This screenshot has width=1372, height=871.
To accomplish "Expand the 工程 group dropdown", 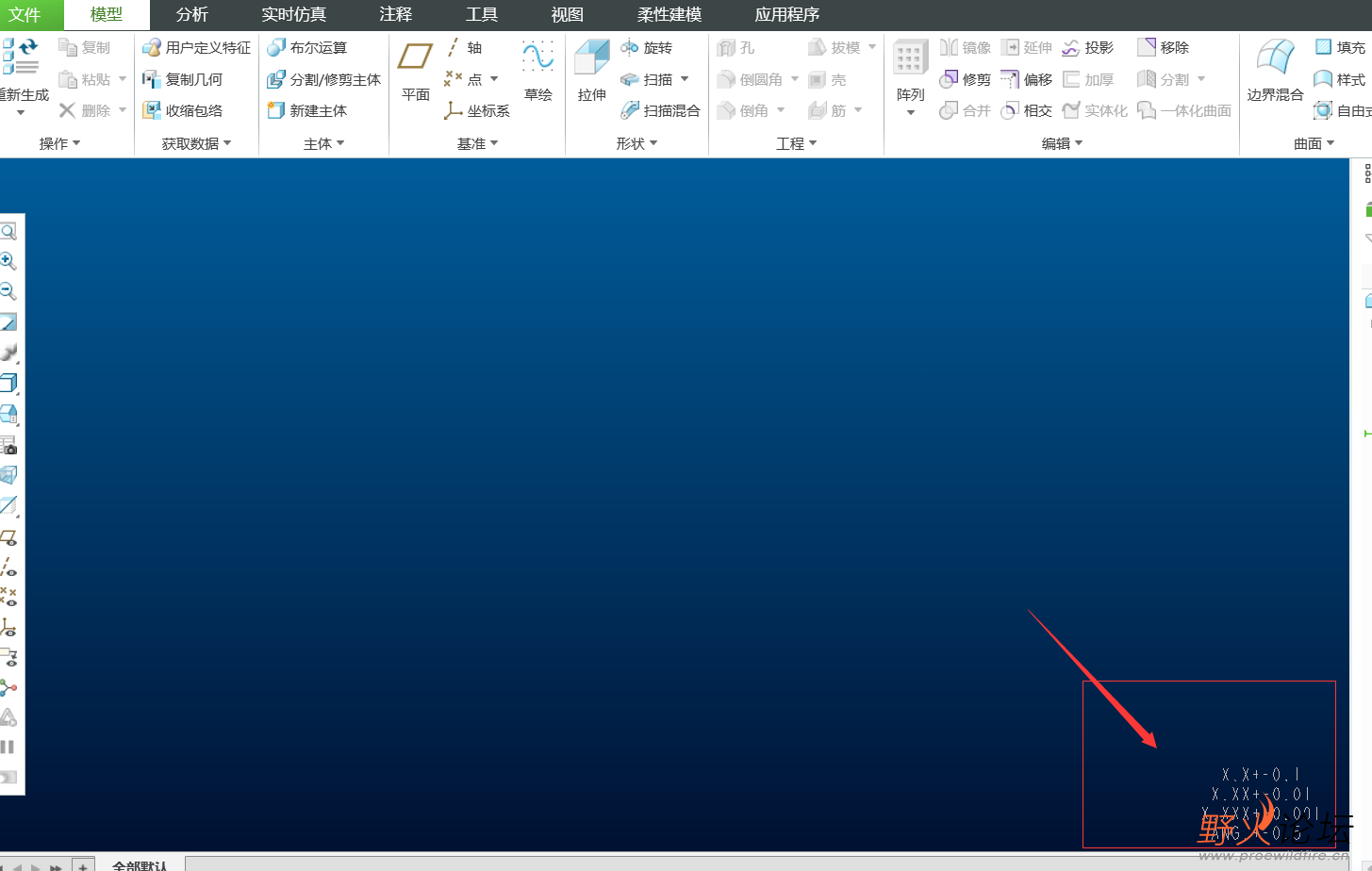I will click(796, 143).
